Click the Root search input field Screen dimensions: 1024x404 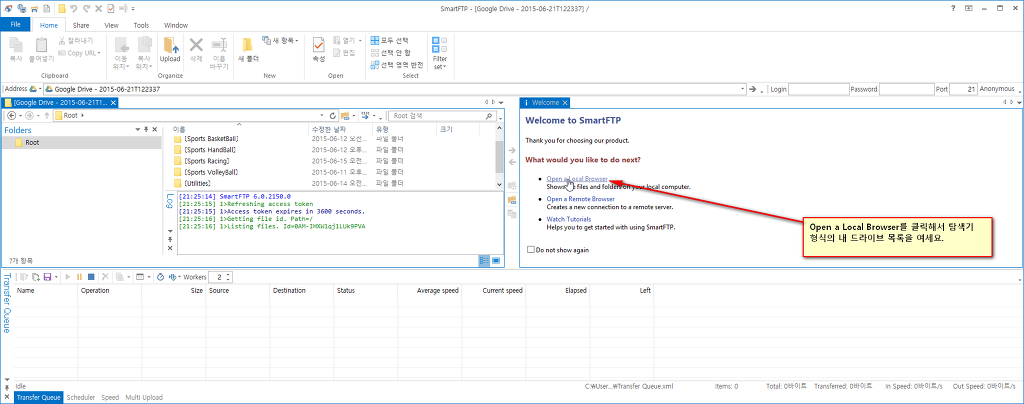440,116
